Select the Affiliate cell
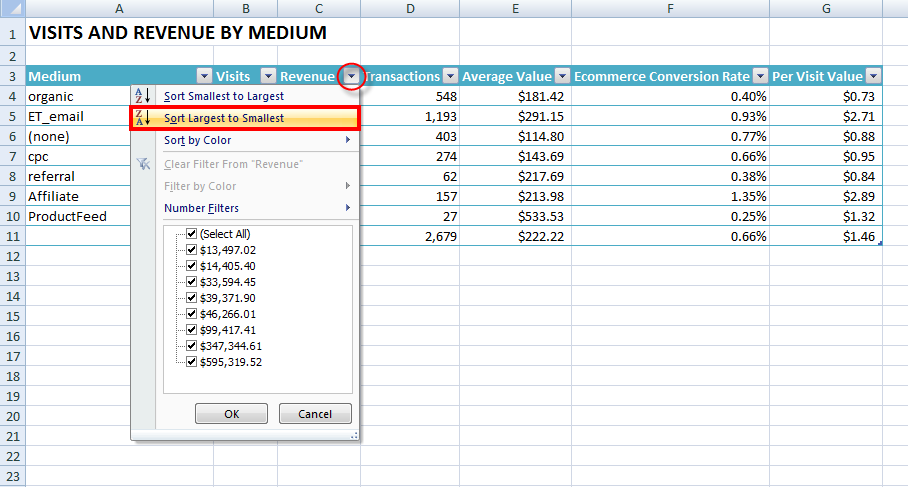The image size is (908, 487). (x=79, y=196)
